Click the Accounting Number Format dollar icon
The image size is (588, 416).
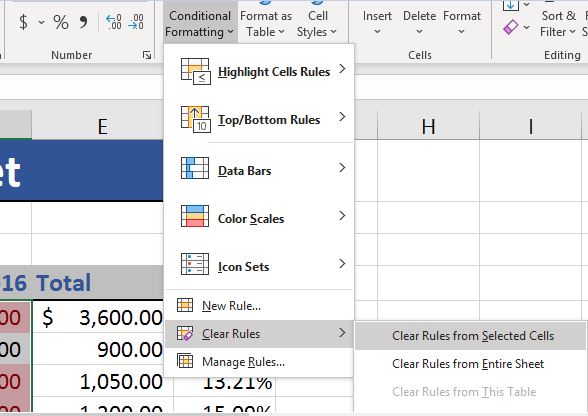23,22
